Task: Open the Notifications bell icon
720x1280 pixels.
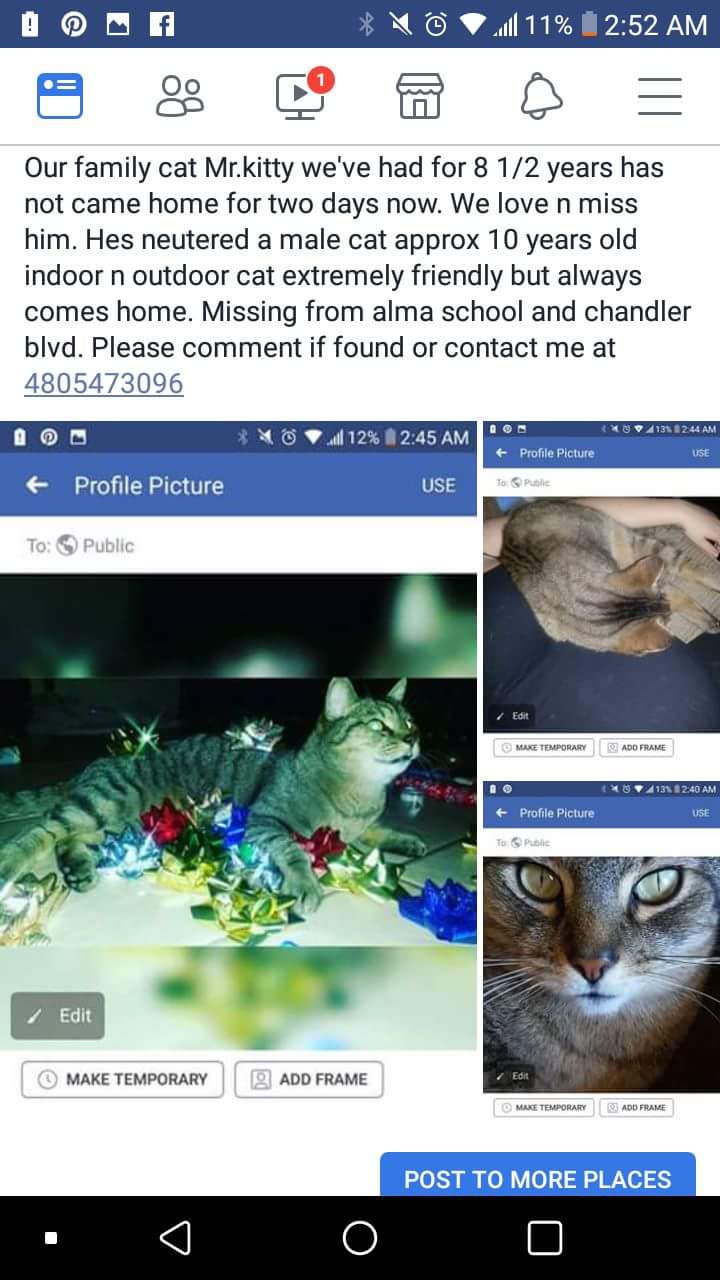Action: [541, 97]
